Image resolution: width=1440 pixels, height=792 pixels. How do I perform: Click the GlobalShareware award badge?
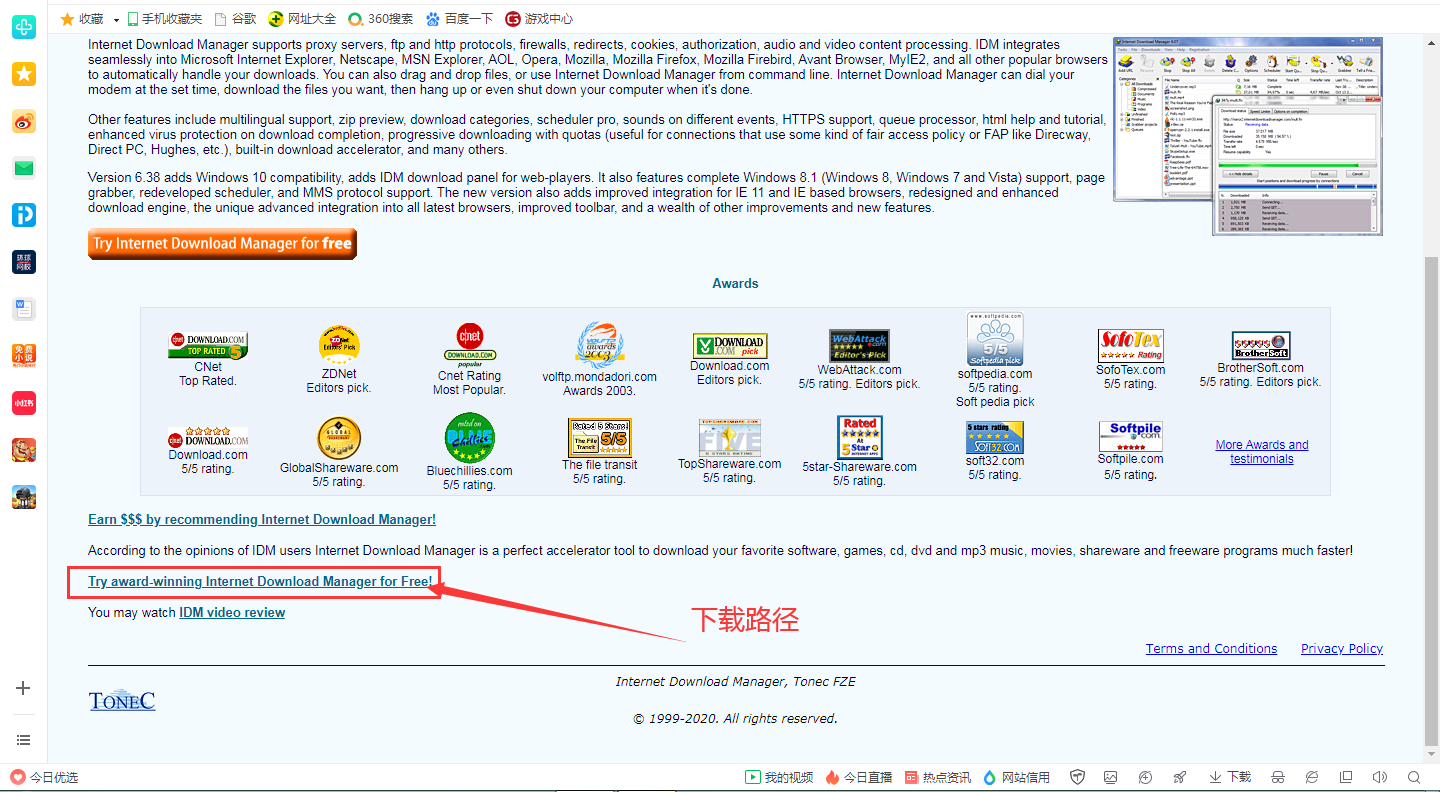coord(339,439)
